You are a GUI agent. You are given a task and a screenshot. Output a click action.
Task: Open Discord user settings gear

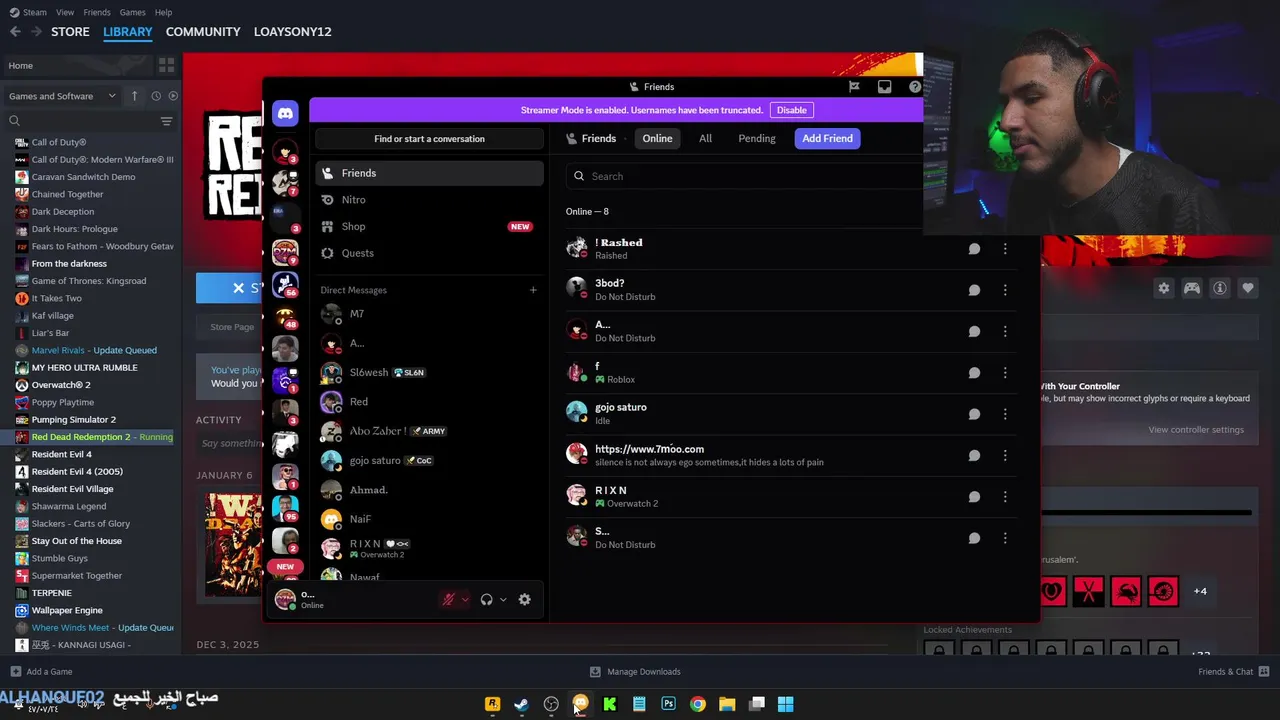click(524, 599)
